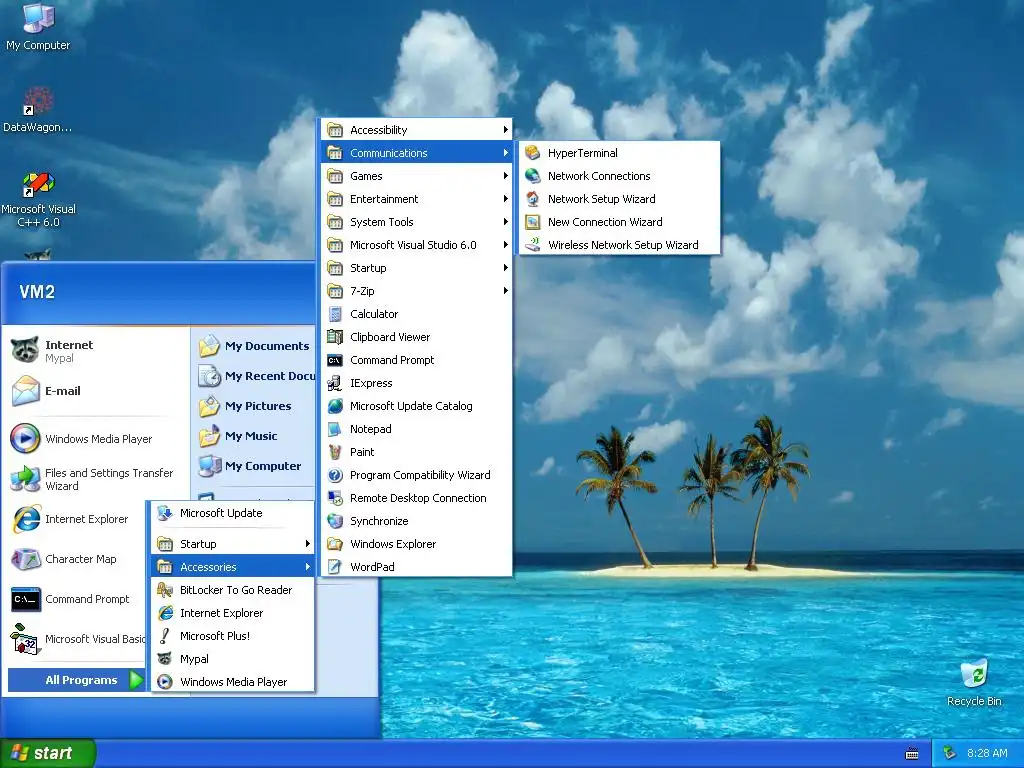
Task: Launch Clipboard Viewer icon
Action: [x=335, y=337]
